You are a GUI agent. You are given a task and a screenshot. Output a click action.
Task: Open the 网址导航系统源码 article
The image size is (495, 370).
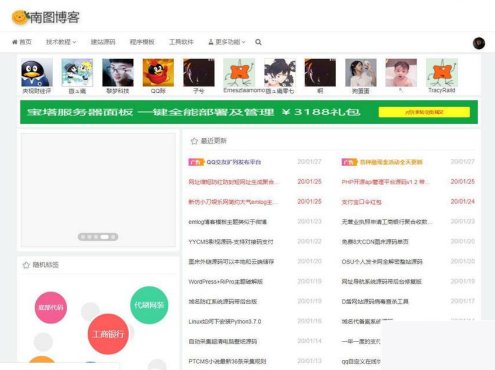pyautogui.click(x=382, y=282)
